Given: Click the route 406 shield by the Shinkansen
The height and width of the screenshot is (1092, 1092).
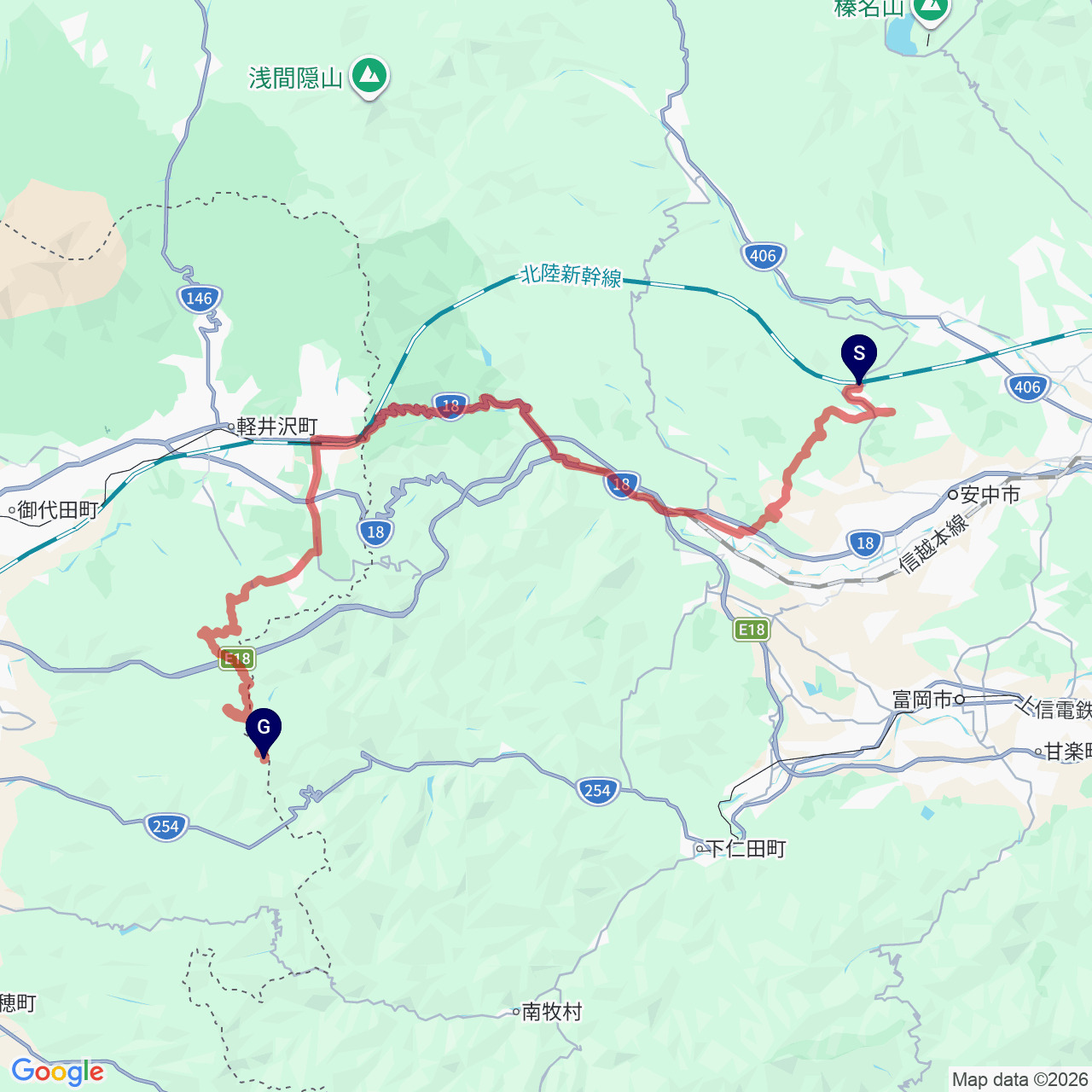Looking at the screenshot, I should click(1027, 387).
